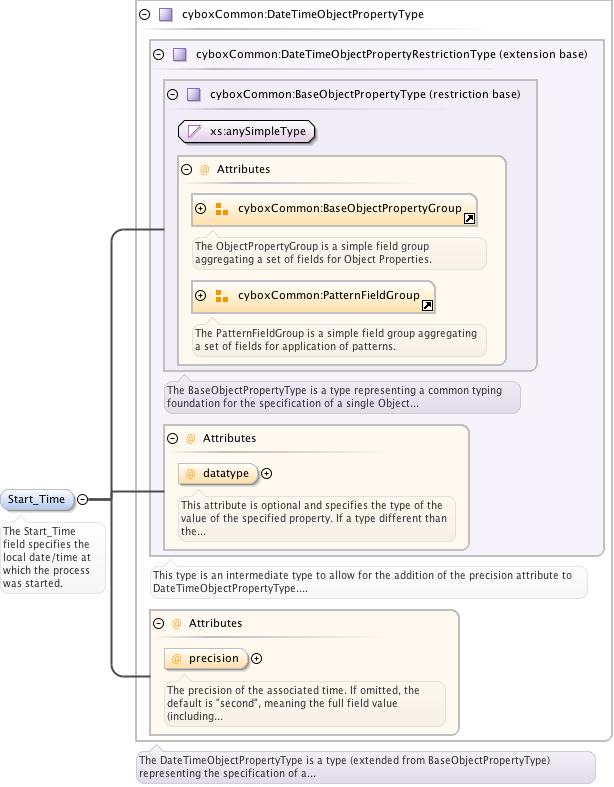This screenshot has height=787, width=614.
Task: Expand the precision attribute details
Action: click(x=257, y=658)
